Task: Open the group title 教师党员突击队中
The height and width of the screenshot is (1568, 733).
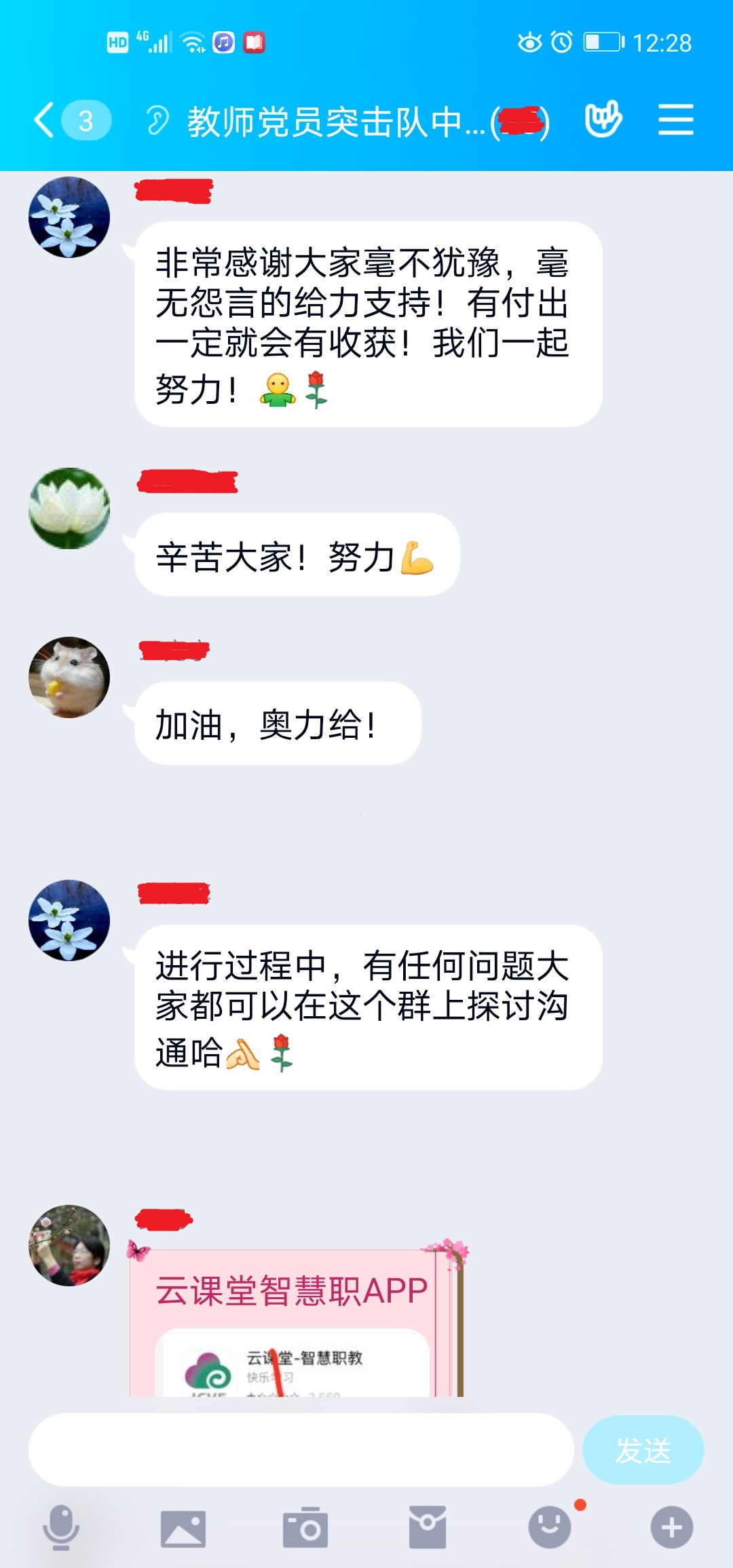Action: (x=337, y=122)
